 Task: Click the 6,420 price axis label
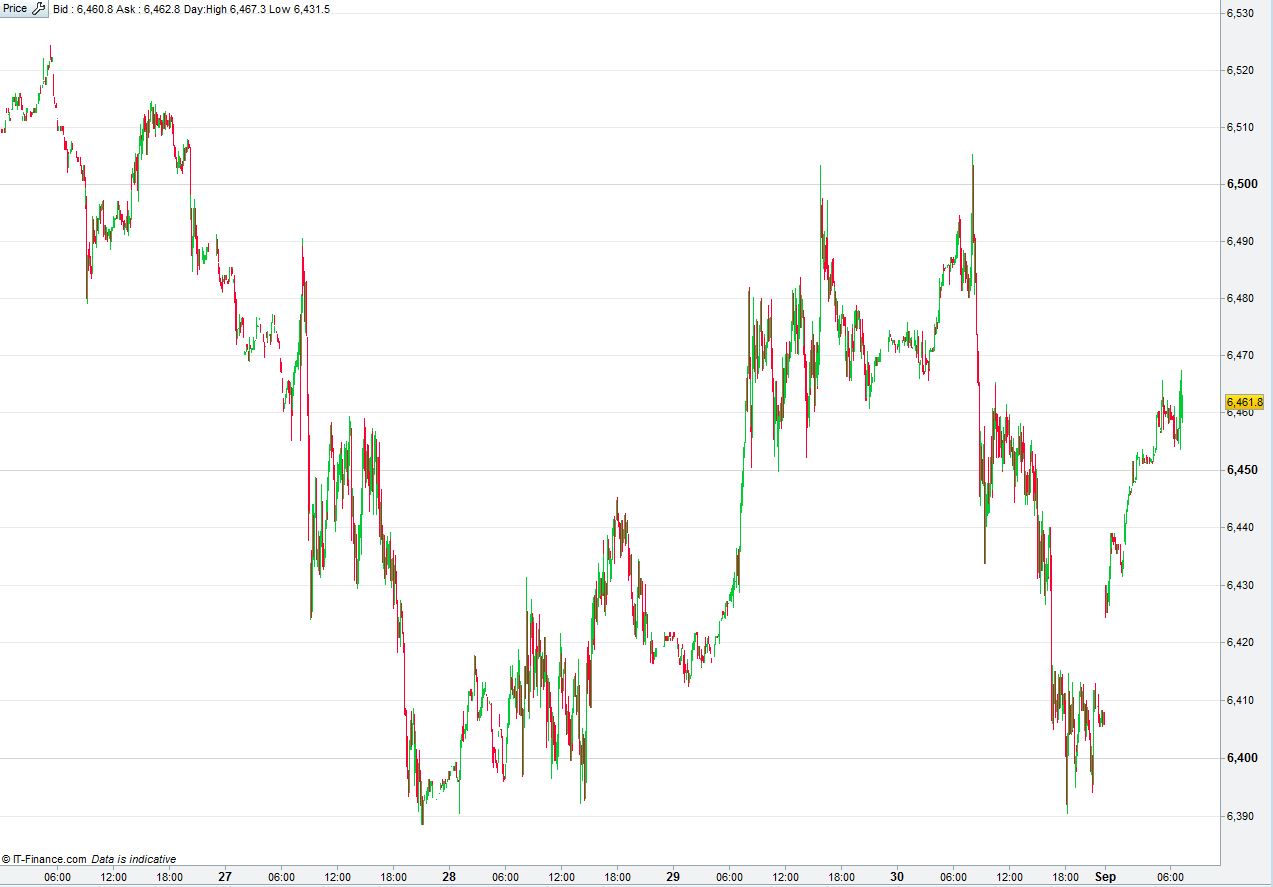(1239, 642)
